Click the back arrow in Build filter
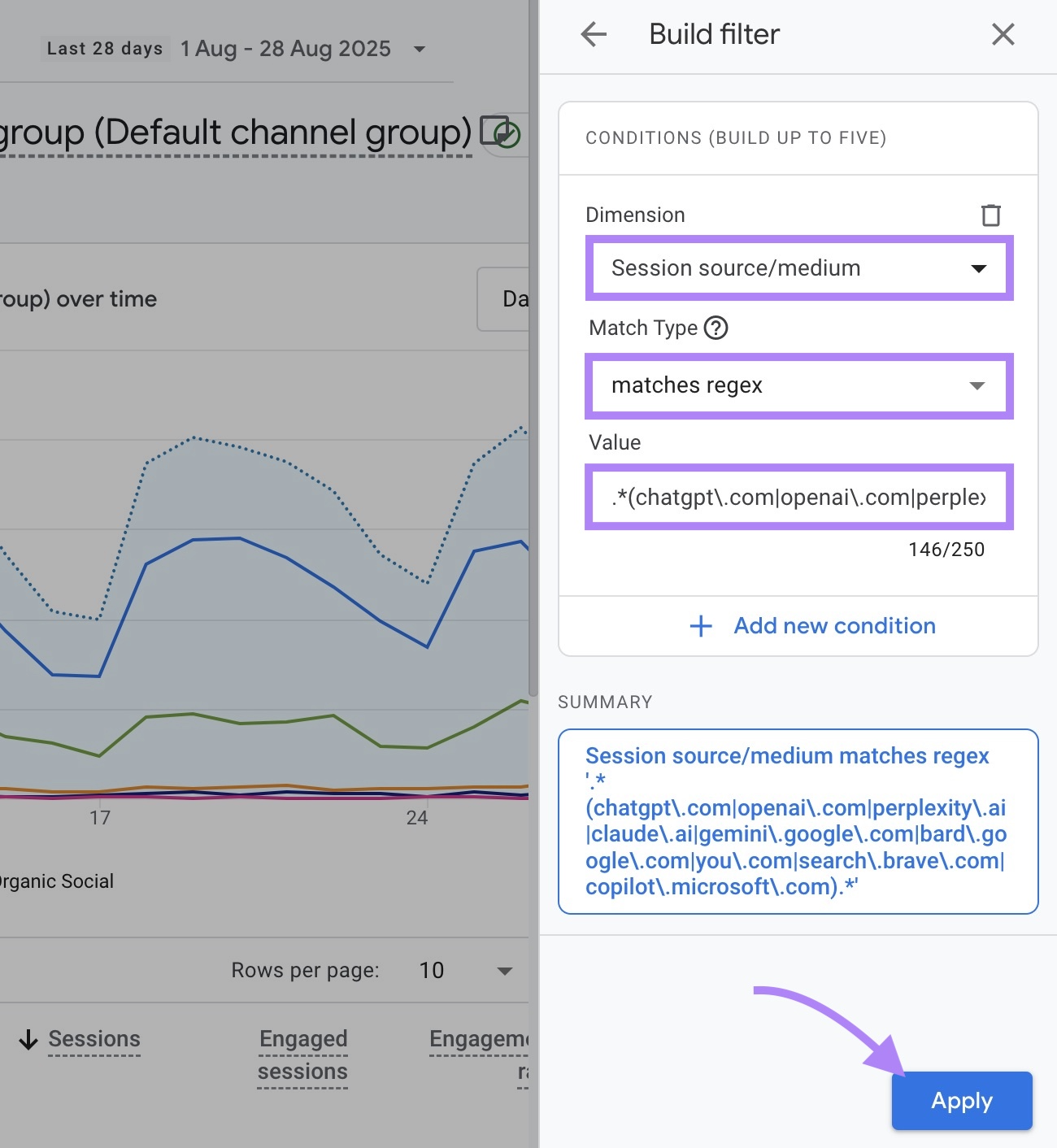This screenshot has width=1057, height=1148. [x=594, y=34]
